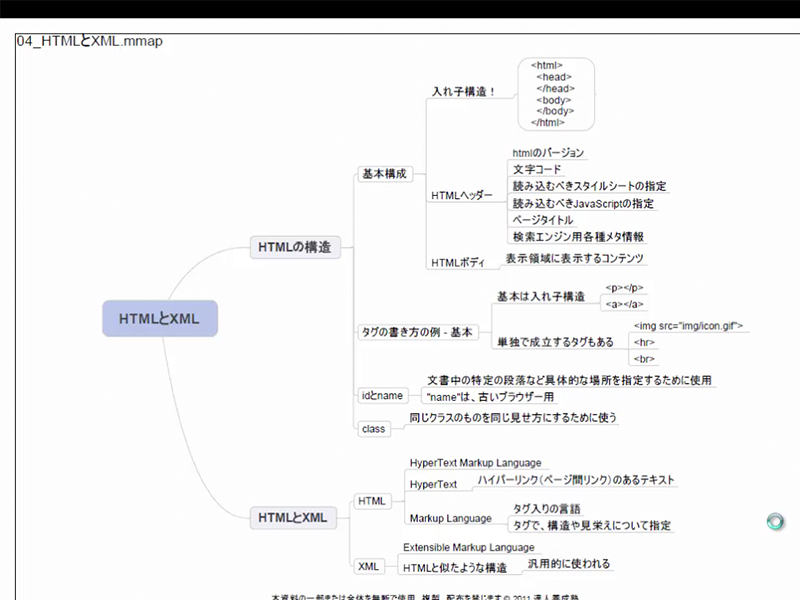Select the img src tag example
The height and width of the screenshot is (600, 800).
688,326
